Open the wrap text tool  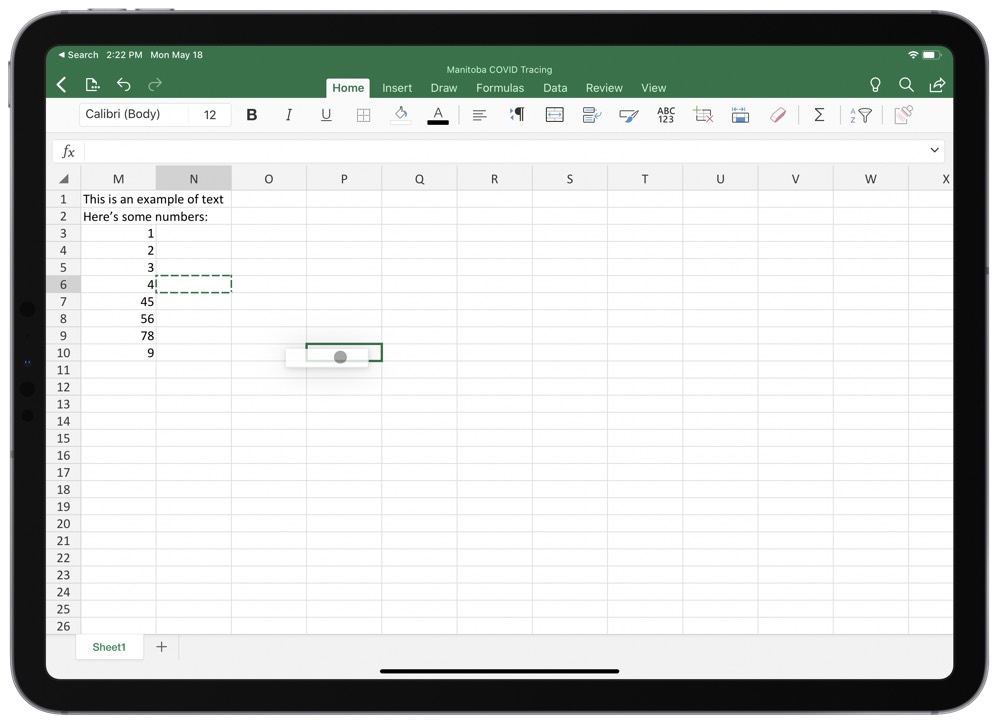pos(592,115)
